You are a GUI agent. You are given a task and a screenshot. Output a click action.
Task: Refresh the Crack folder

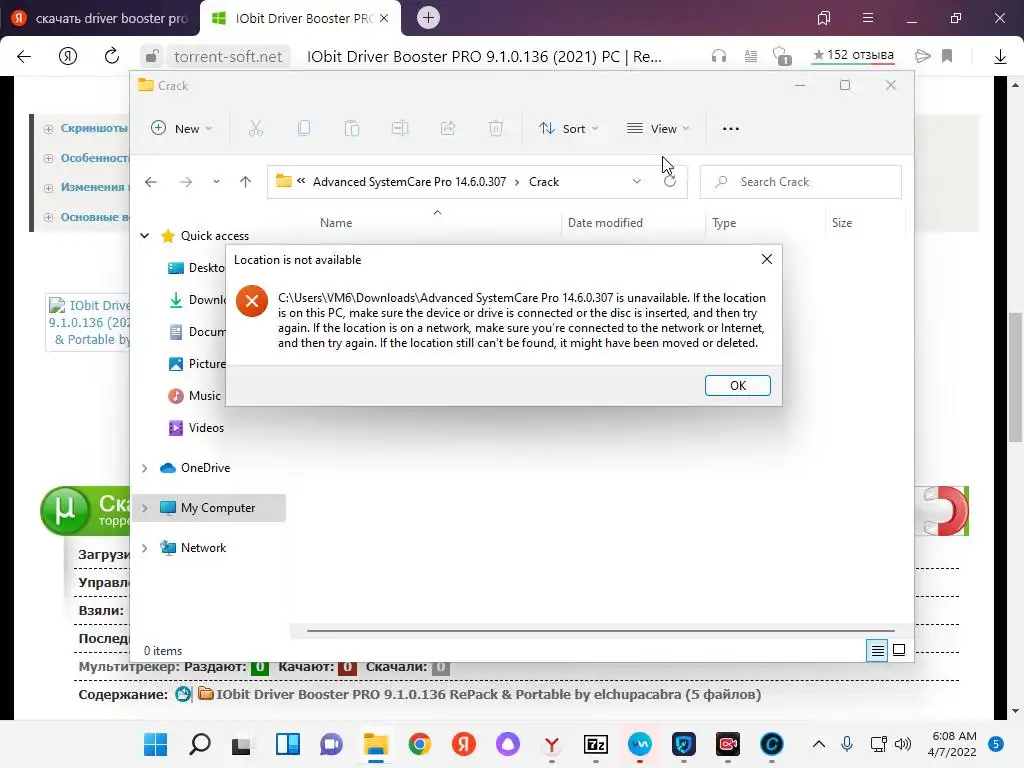(670, 182)
